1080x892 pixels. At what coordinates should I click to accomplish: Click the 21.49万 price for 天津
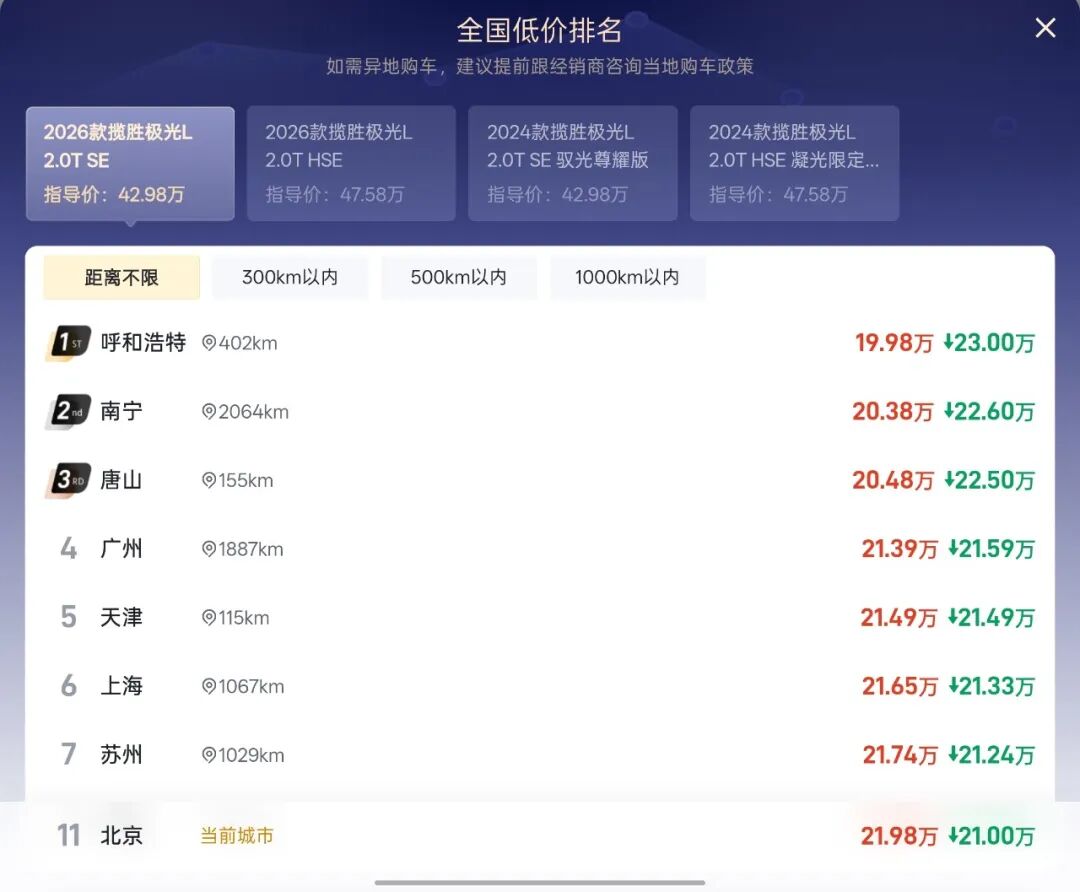(x=899, y=618)
